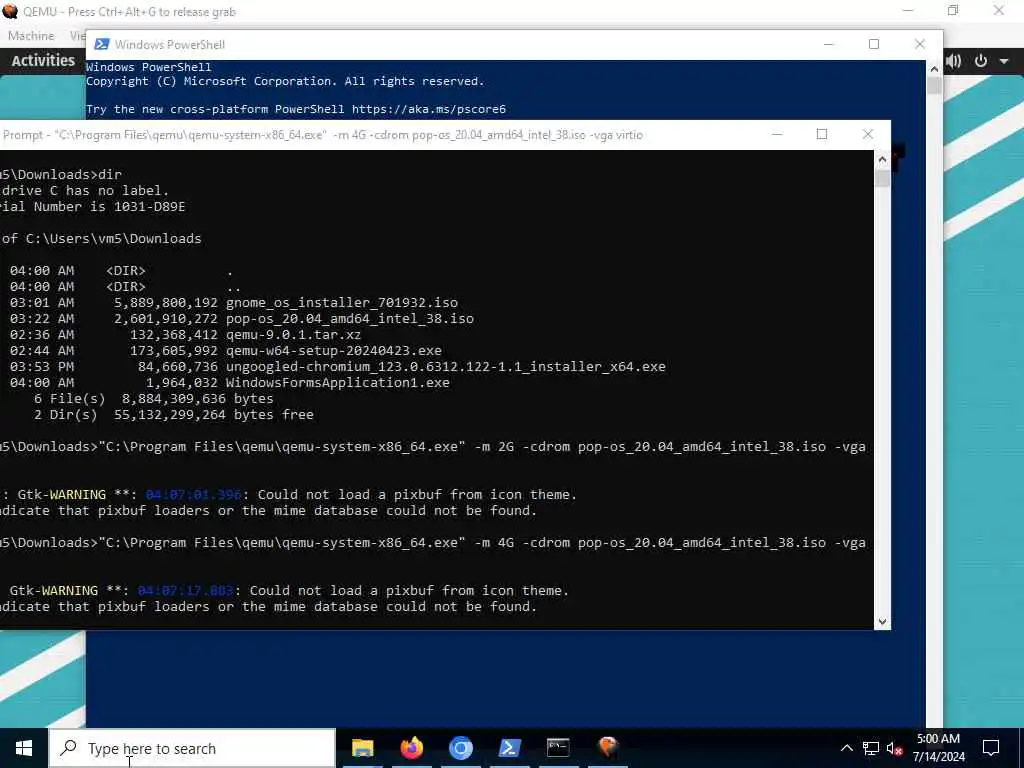Maximize the Command Prompt window
This screenshot has height=768, width=1024.
[x=822, y=135]
